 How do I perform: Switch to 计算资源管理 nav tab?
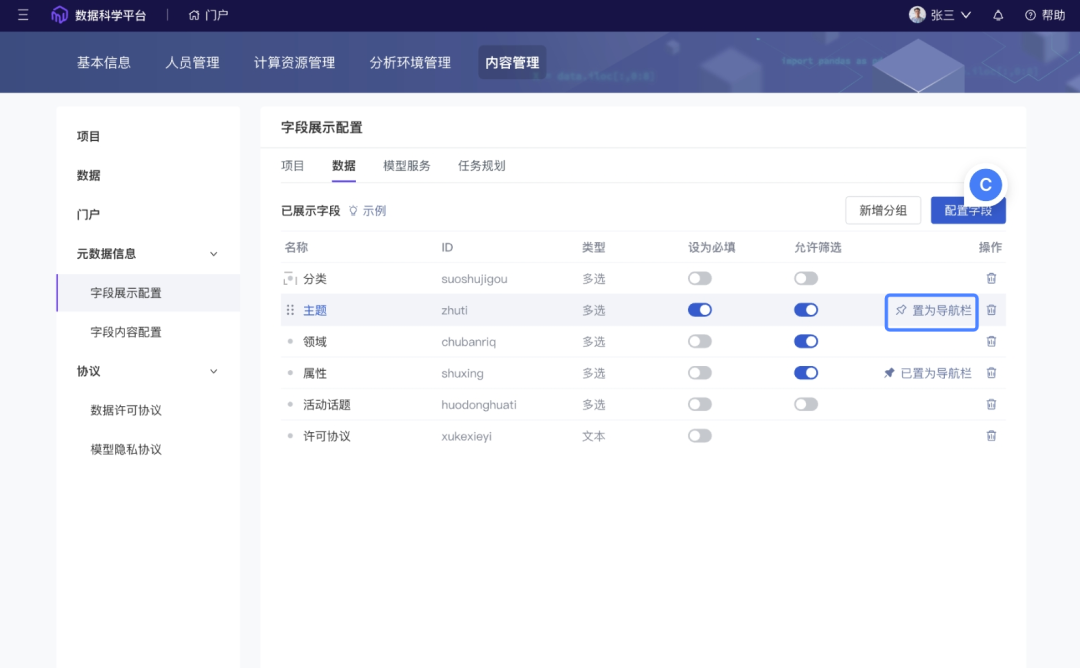(294, 63)
